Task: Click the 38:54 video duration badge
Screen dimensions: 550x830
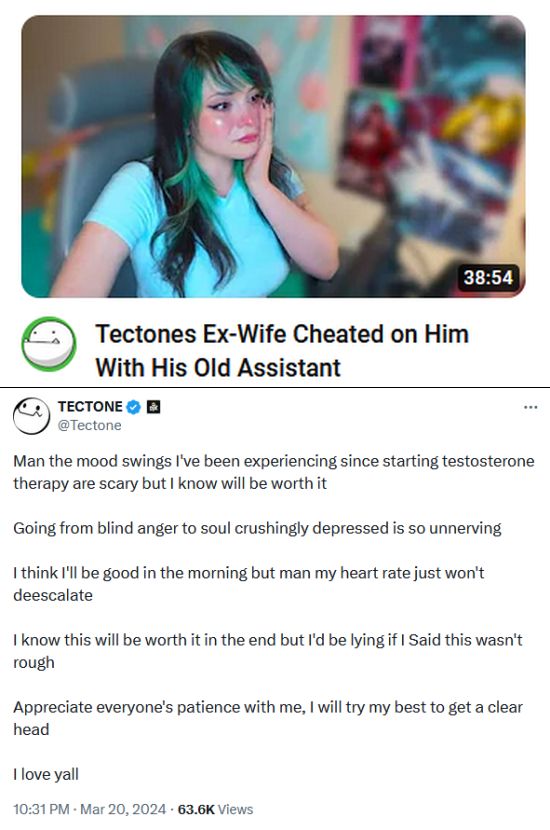Action: click(488, 277)
